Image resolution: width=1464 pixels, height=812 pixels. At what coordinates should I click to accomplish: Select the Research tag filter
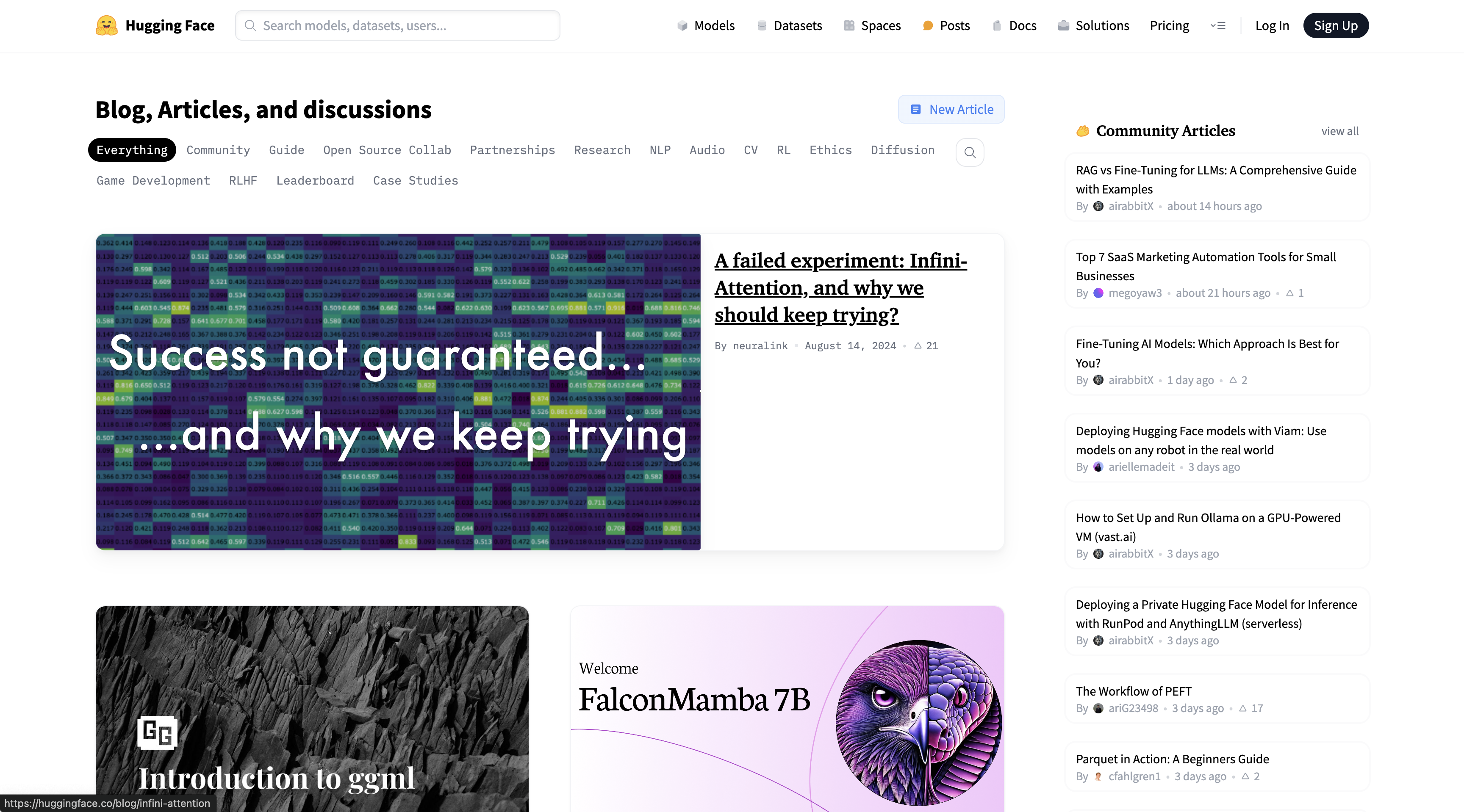coord(602,150)
